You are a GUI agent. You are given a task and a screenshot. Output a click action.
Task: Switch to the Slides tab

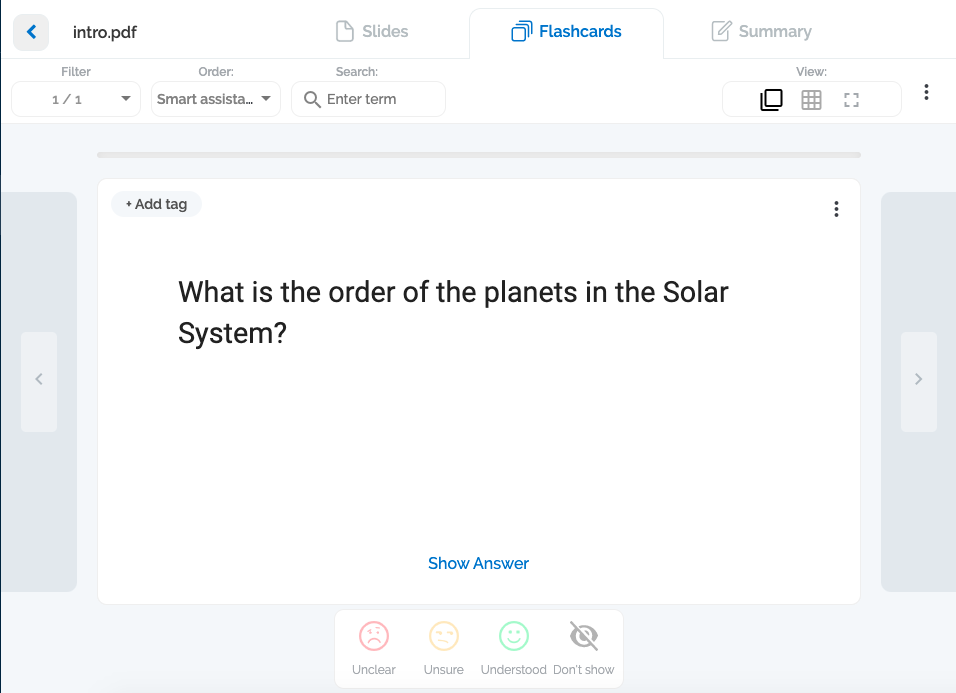[x=371, y=31]
